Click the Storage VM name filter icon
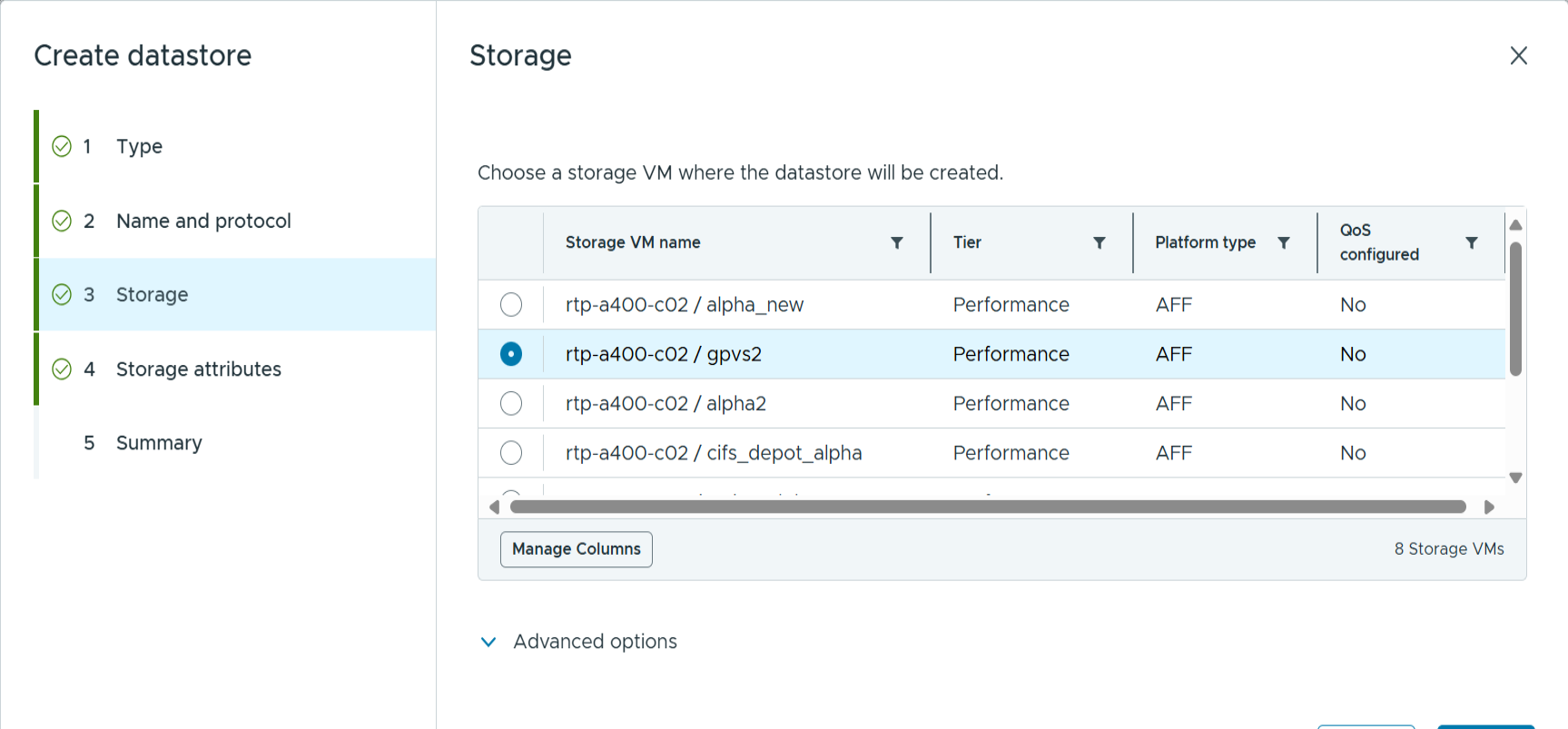Viewport: 1568px width, 729px height. (x=896, y=242)
